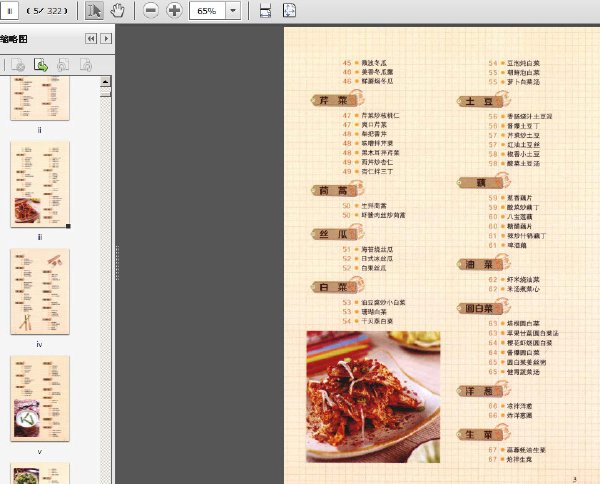
Task: Choose fit one full page icon
Action: (289, 11)
